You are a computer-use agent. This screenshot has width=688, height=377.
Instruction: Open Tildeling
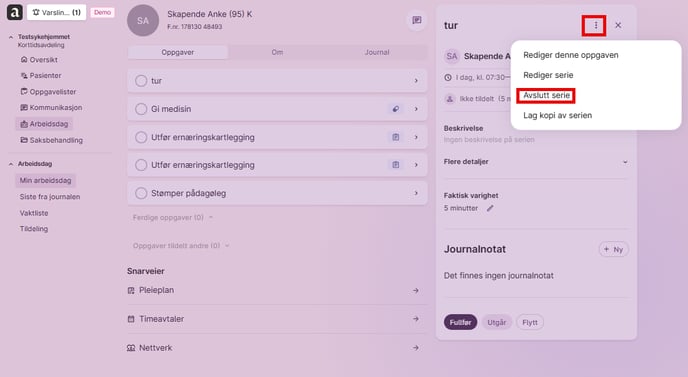click(34, 229)
